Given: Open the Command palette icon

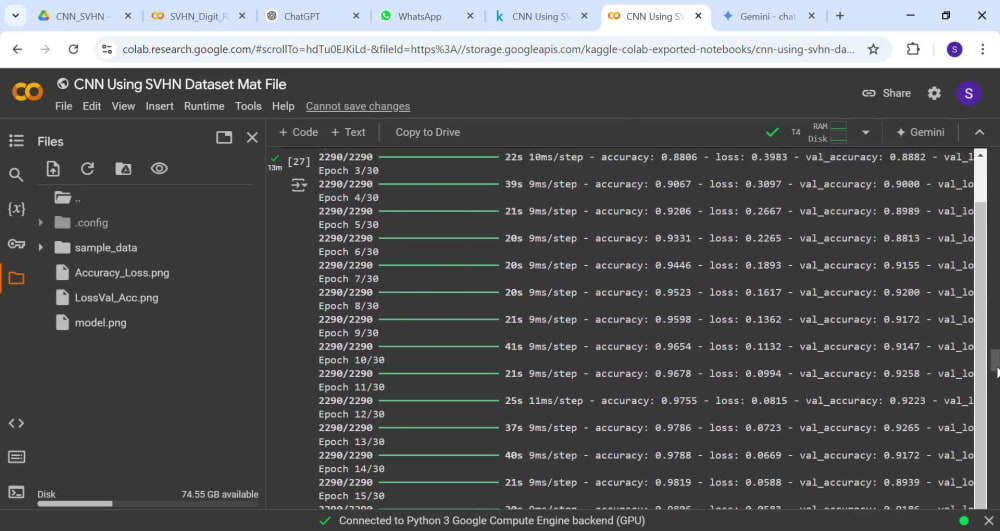Looking at the screenshot, I should coord(16,457).
